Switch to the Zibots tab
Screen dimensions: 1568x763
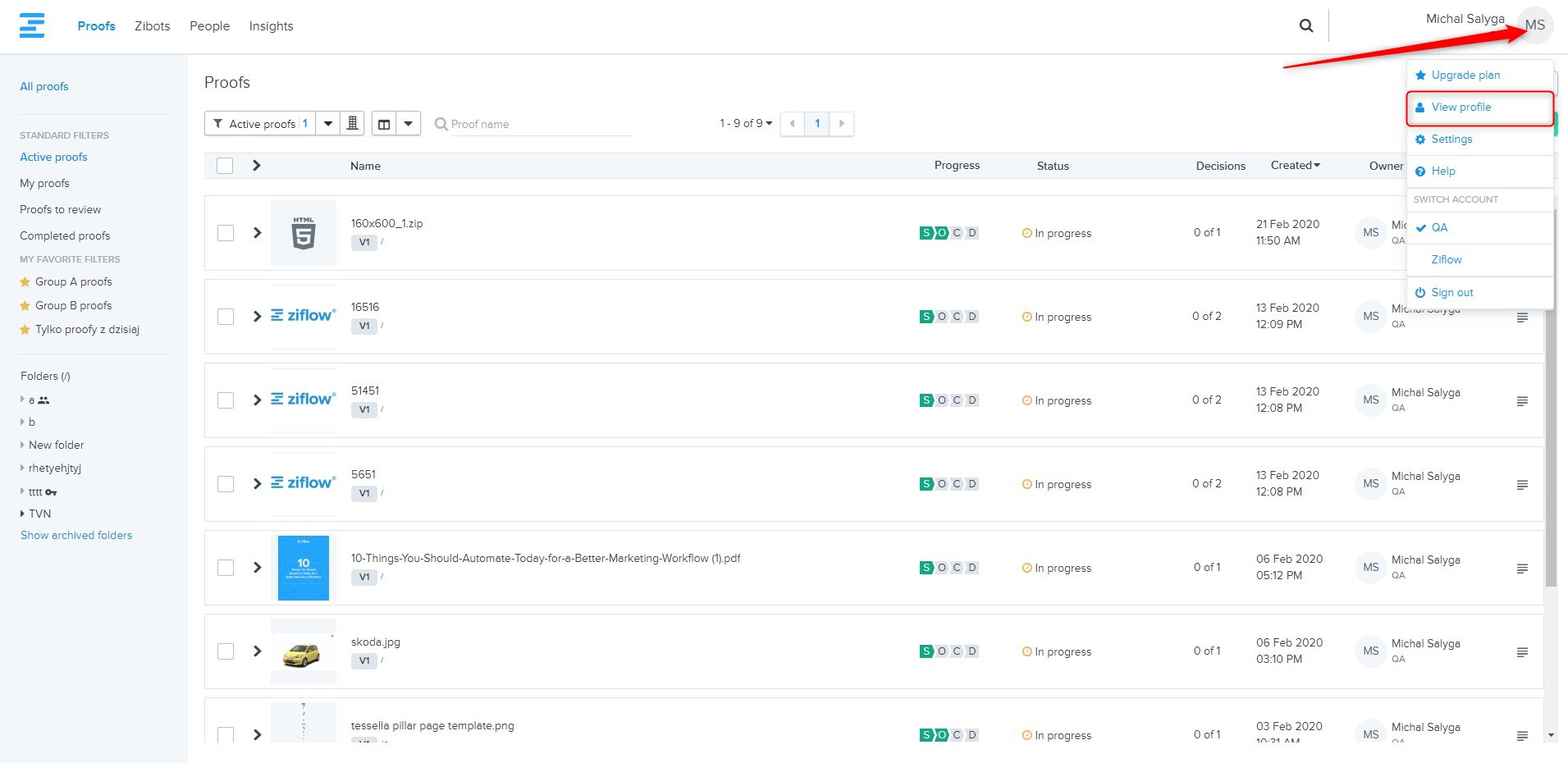click(x=153, y=26)
